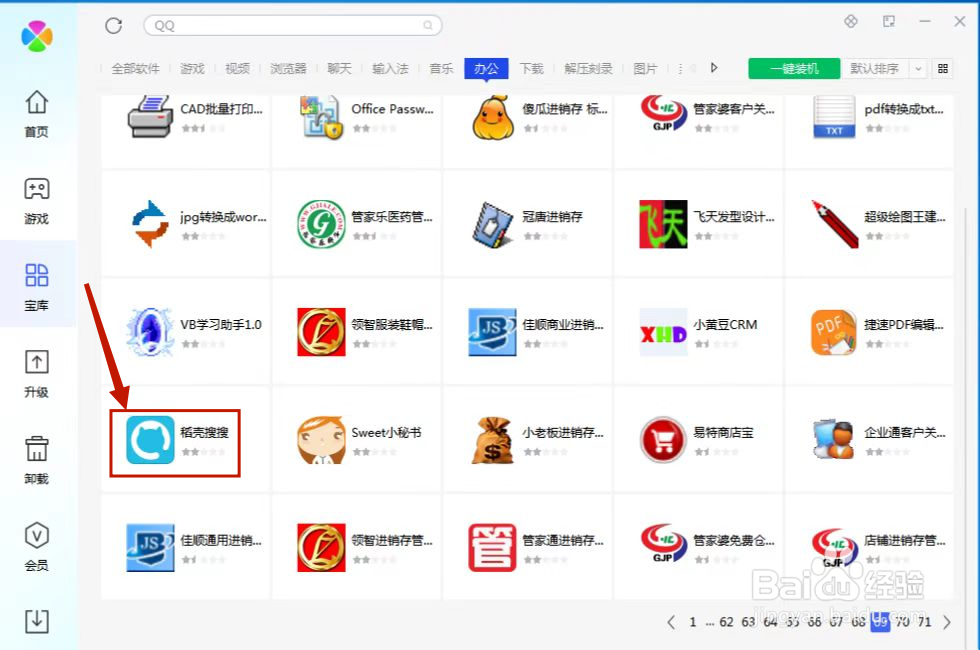Image resolution: width=980 pixels, height=650 pixels.
Task: Open the 领智进销存管 app entry
Action: [356, 548]
